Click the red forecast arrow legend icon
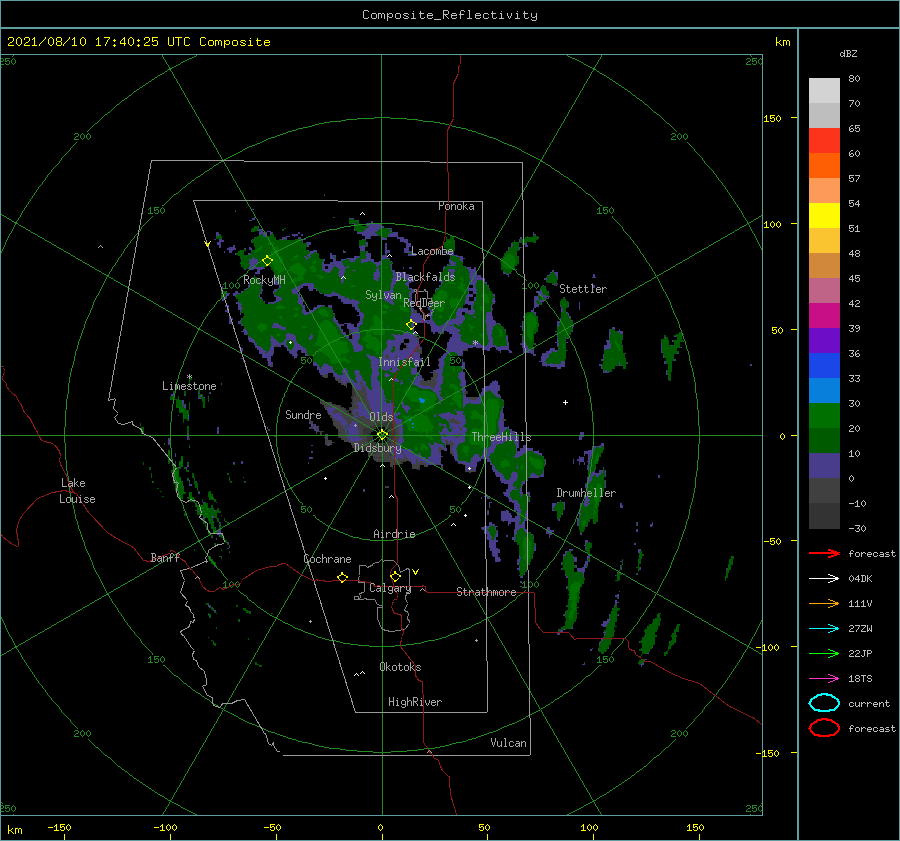Viewport: 900px width, 841px height. pos(824,553)
